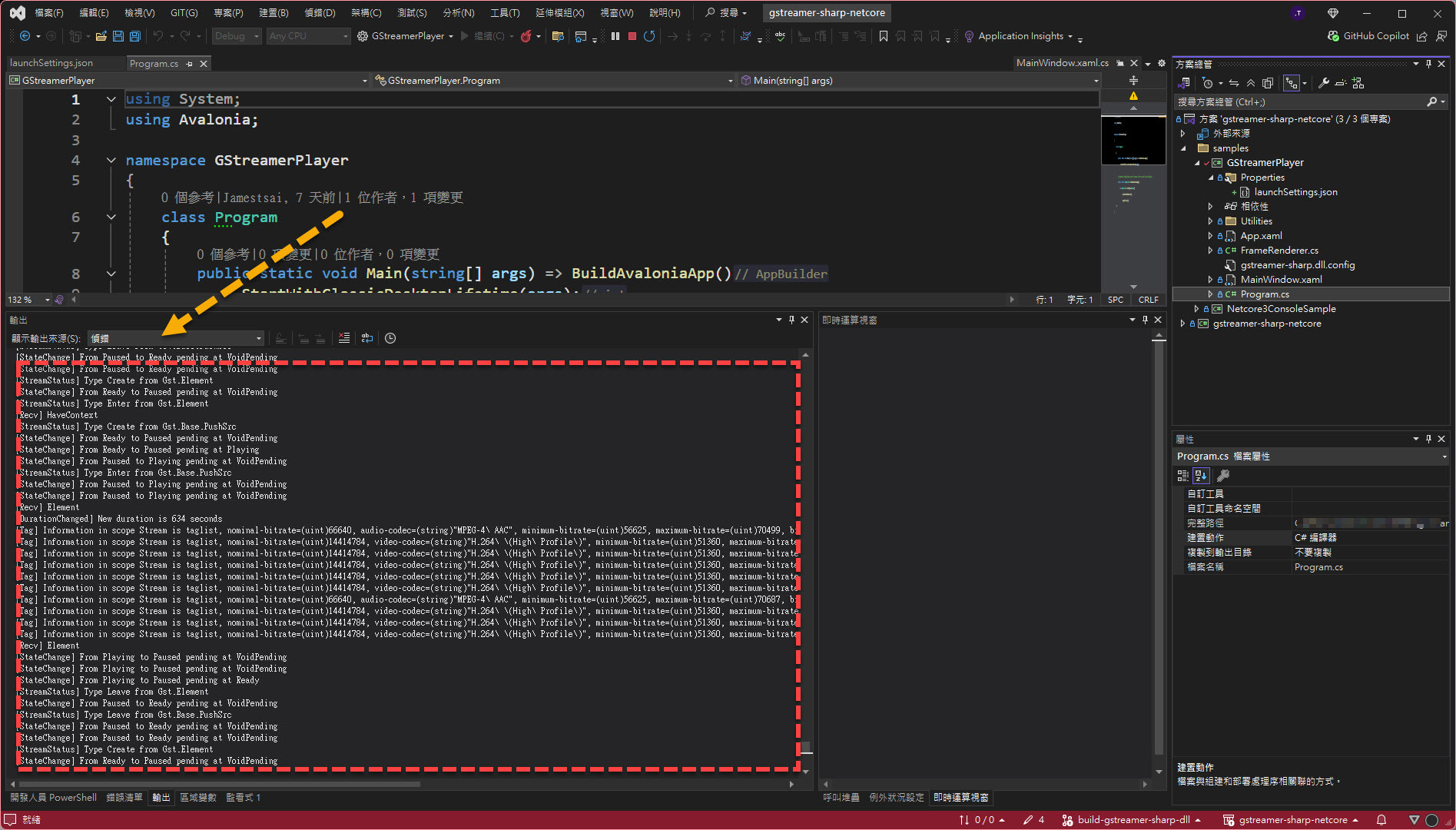Image resolution: width=1456 pixels, height=830 pixels.
Task: Switch to launchSettings.json tab
Action: click(51, 64)
